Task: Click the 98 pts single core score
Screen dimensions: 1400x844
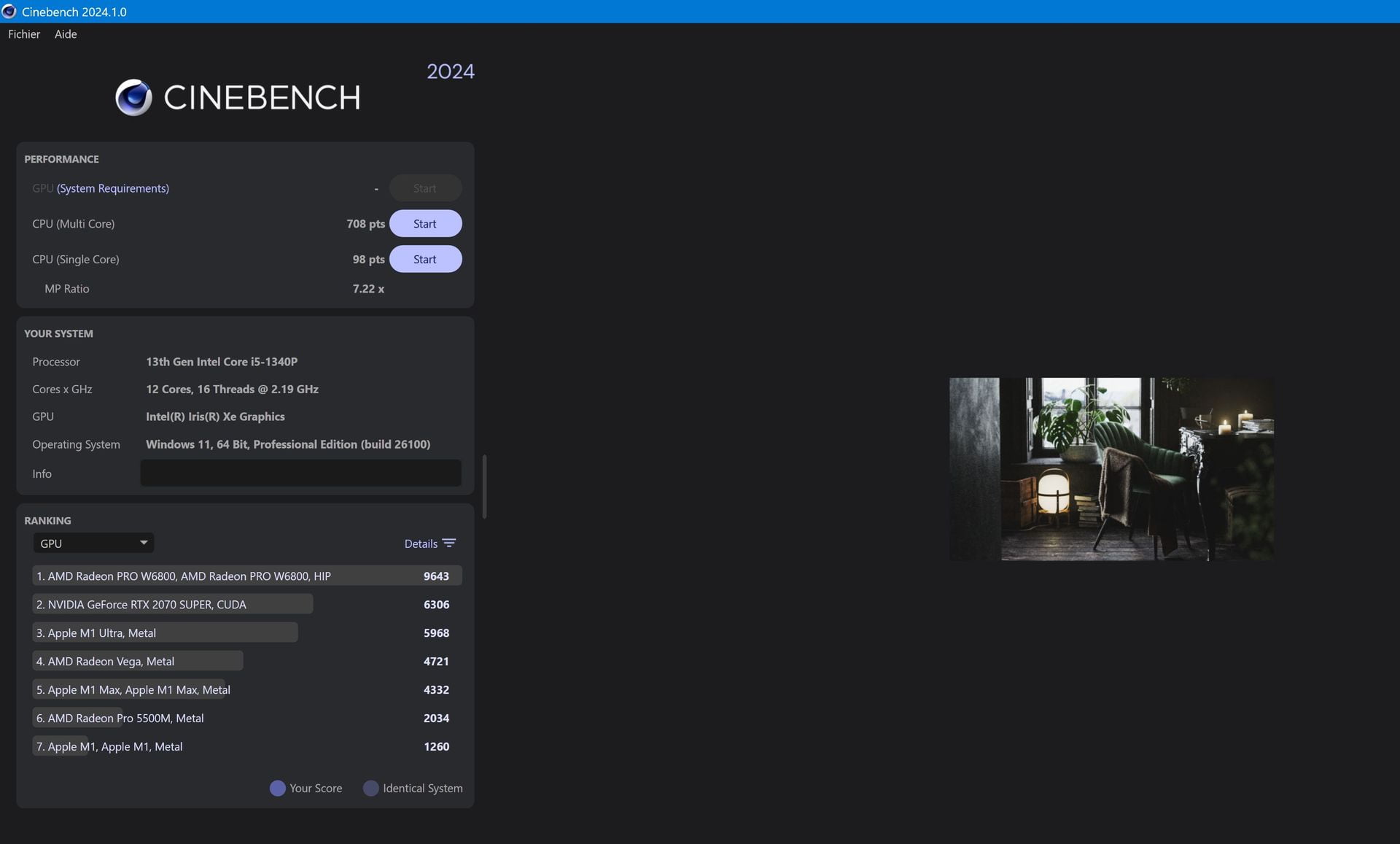Action: [369, 260]
